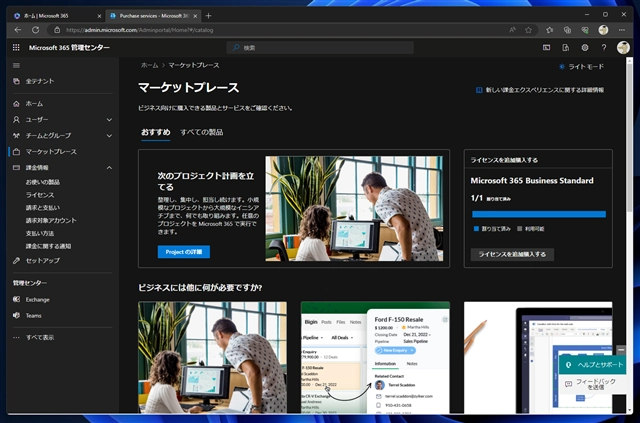
Task: Open ヘルプとサポート panel button
Action: [592, 365]
